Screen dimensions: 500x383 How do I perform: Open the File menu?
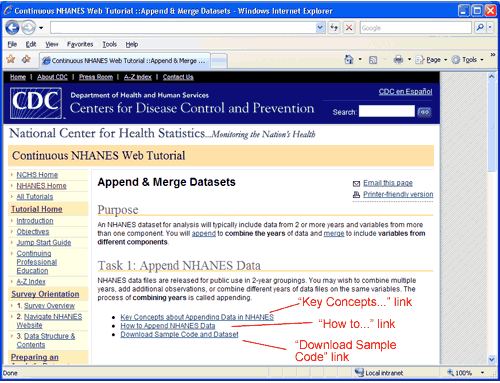(x=12, y=44)
